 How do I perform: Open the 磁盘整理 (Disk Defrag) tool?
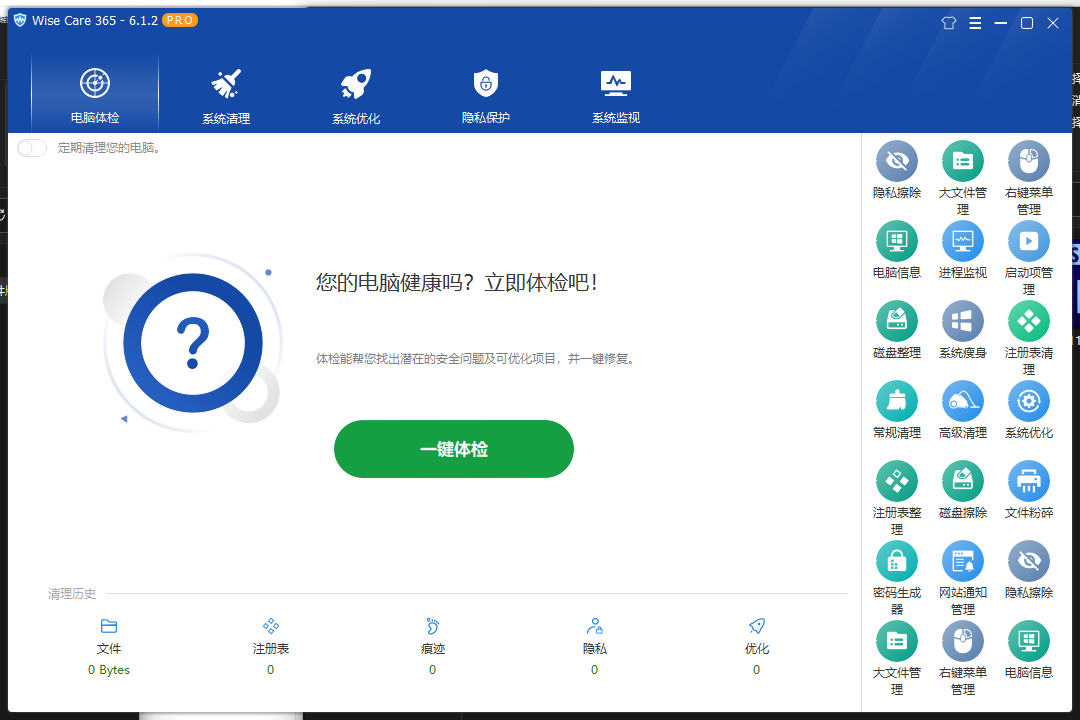tap(897, 321)
